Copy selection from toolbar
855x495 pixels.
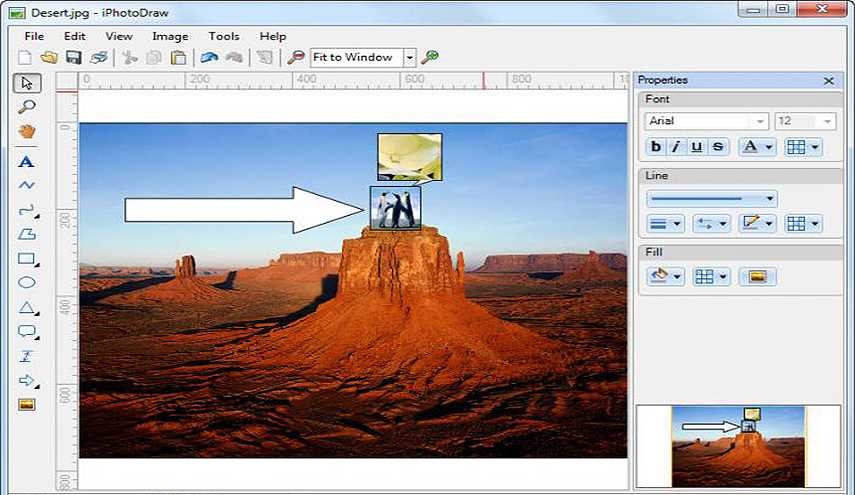tap(154, 57)
